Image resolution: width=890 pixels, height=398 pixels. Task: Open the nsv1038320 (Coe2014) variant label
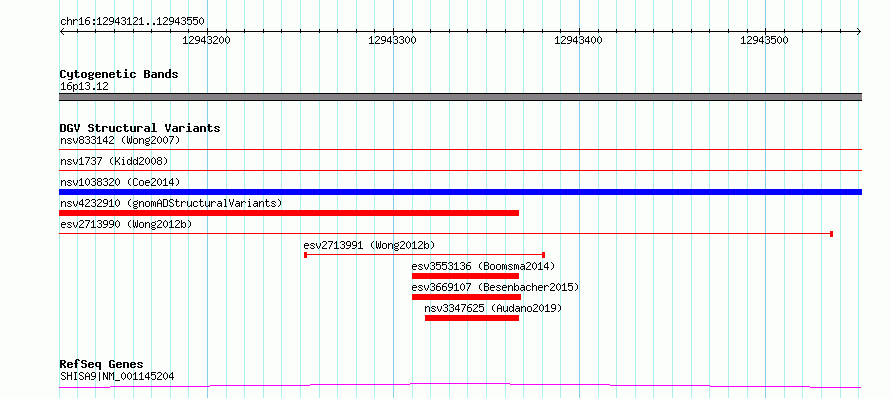pos(120,182)
